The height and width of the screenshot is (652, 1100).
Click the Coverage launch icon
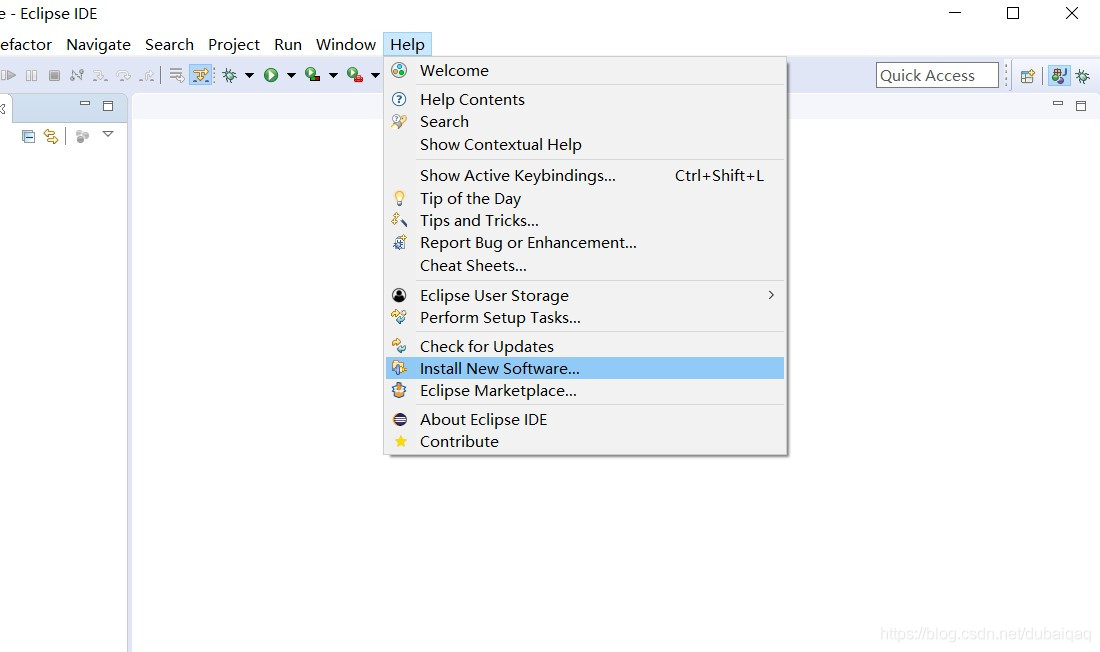[x=313, y=75]
